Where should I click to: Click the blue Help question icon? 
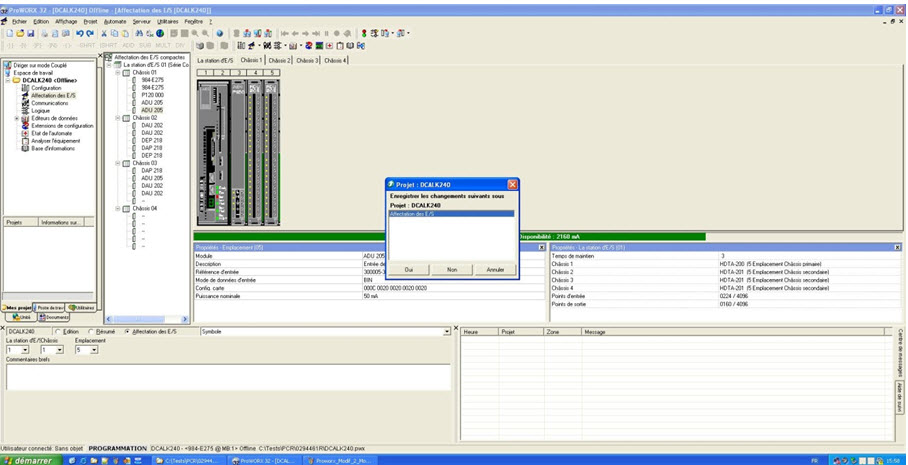click(x=219, y=34)
